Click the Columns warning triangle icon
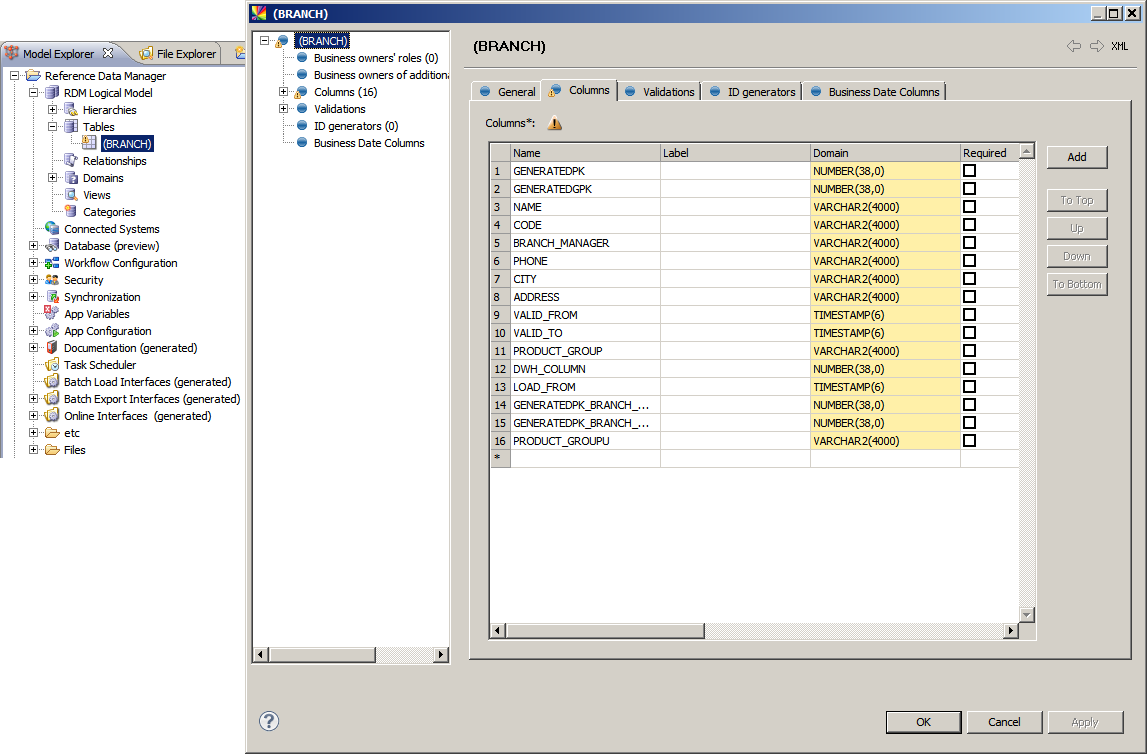1147x754 pixels. [554, 123]
